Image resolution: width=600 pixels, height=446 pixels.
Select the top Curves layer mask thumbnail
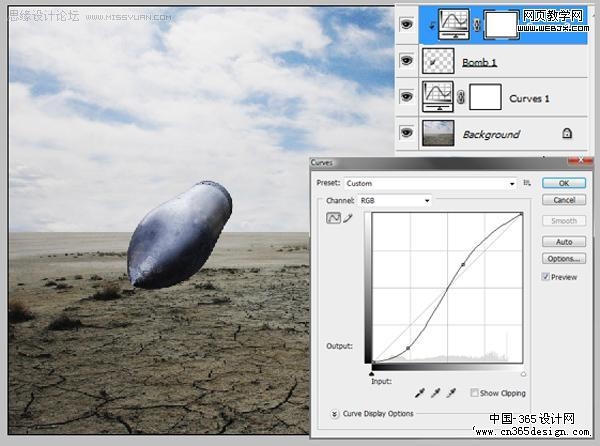(501, 25)
